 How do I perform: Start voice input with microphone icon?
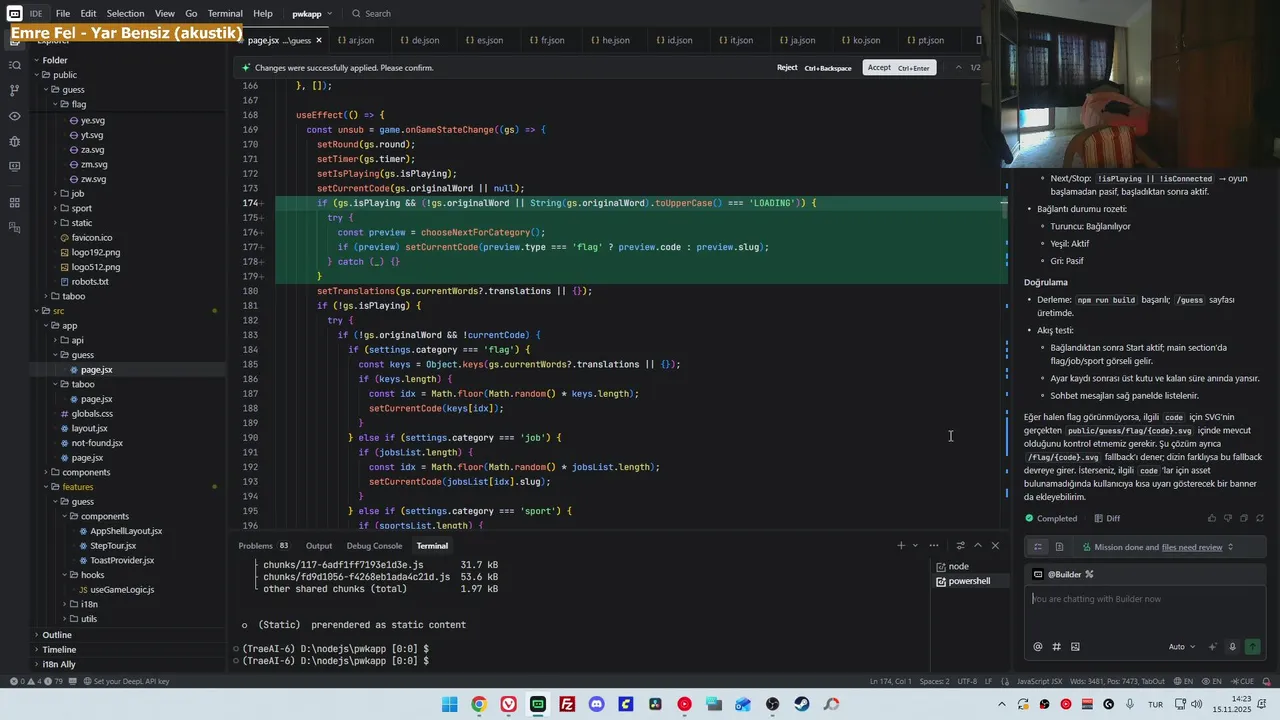coord(1232,647)
